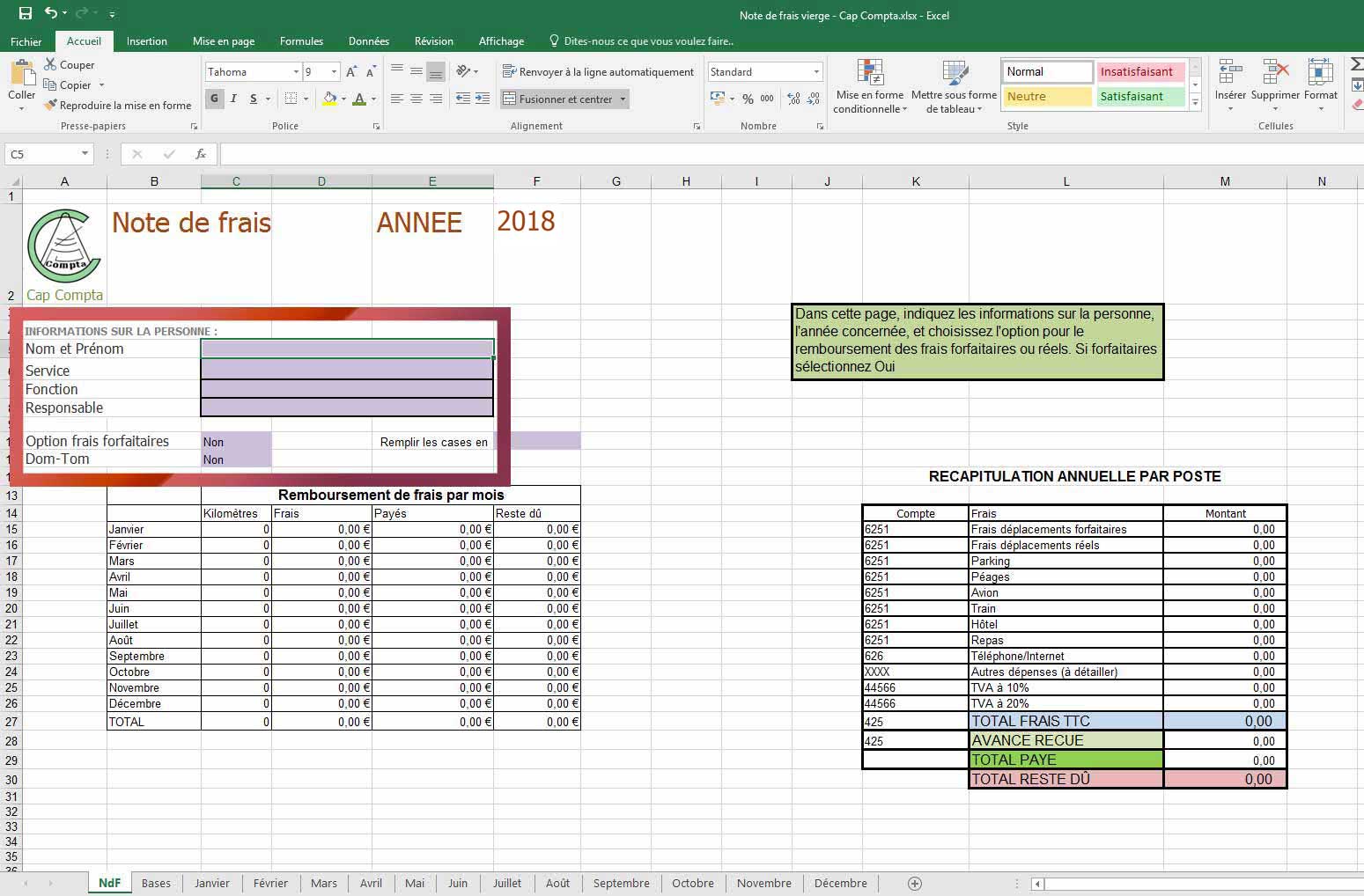Apply the percent style format
1364x896 pixels.
(x=748, y=99)
